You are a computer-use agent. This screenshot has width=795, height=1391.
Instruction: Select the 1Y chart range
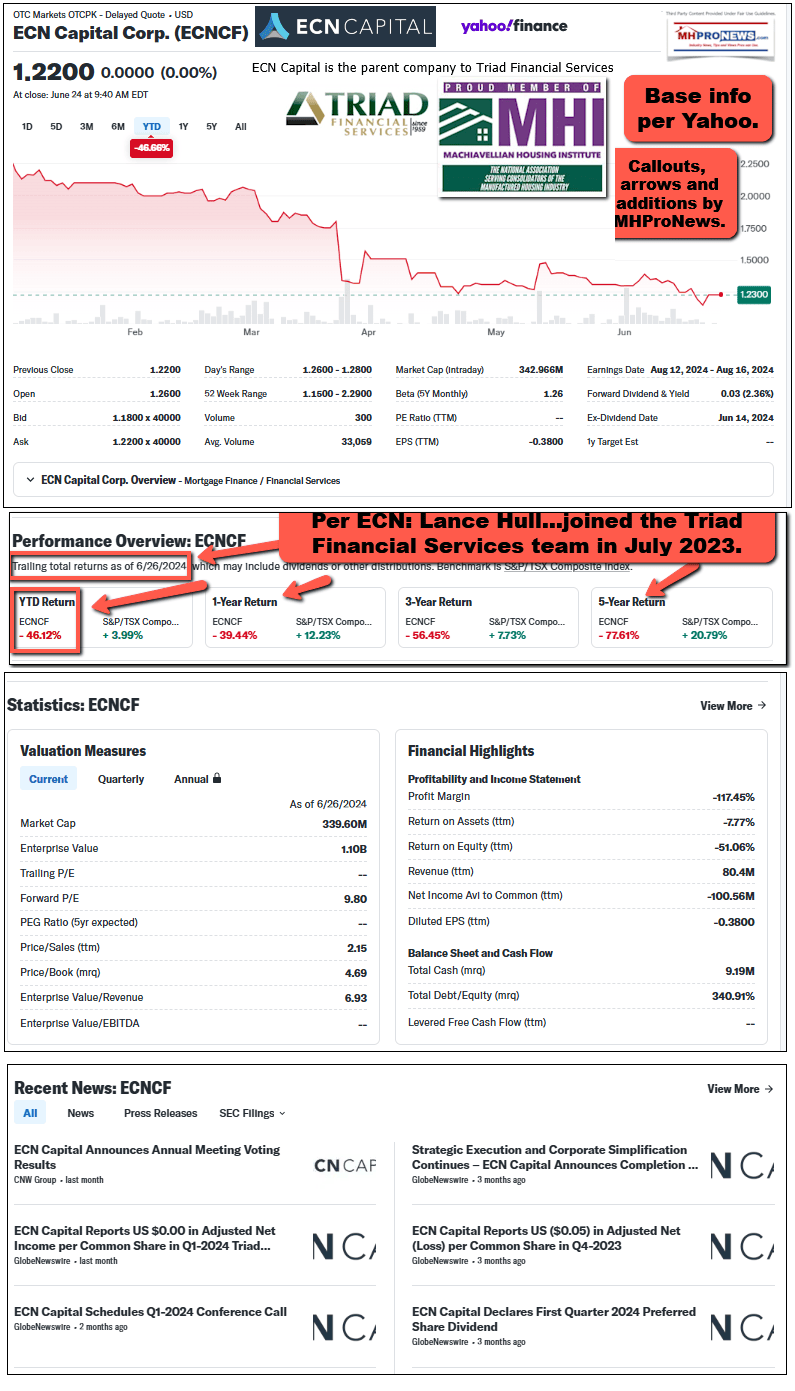click(x=183, y=127)
